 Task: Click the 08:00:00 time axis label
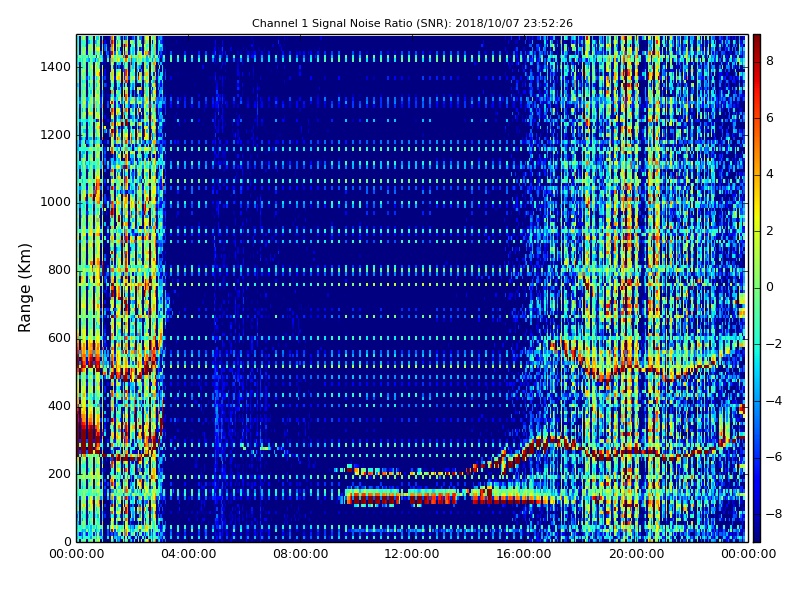click(x=301, y=555)
